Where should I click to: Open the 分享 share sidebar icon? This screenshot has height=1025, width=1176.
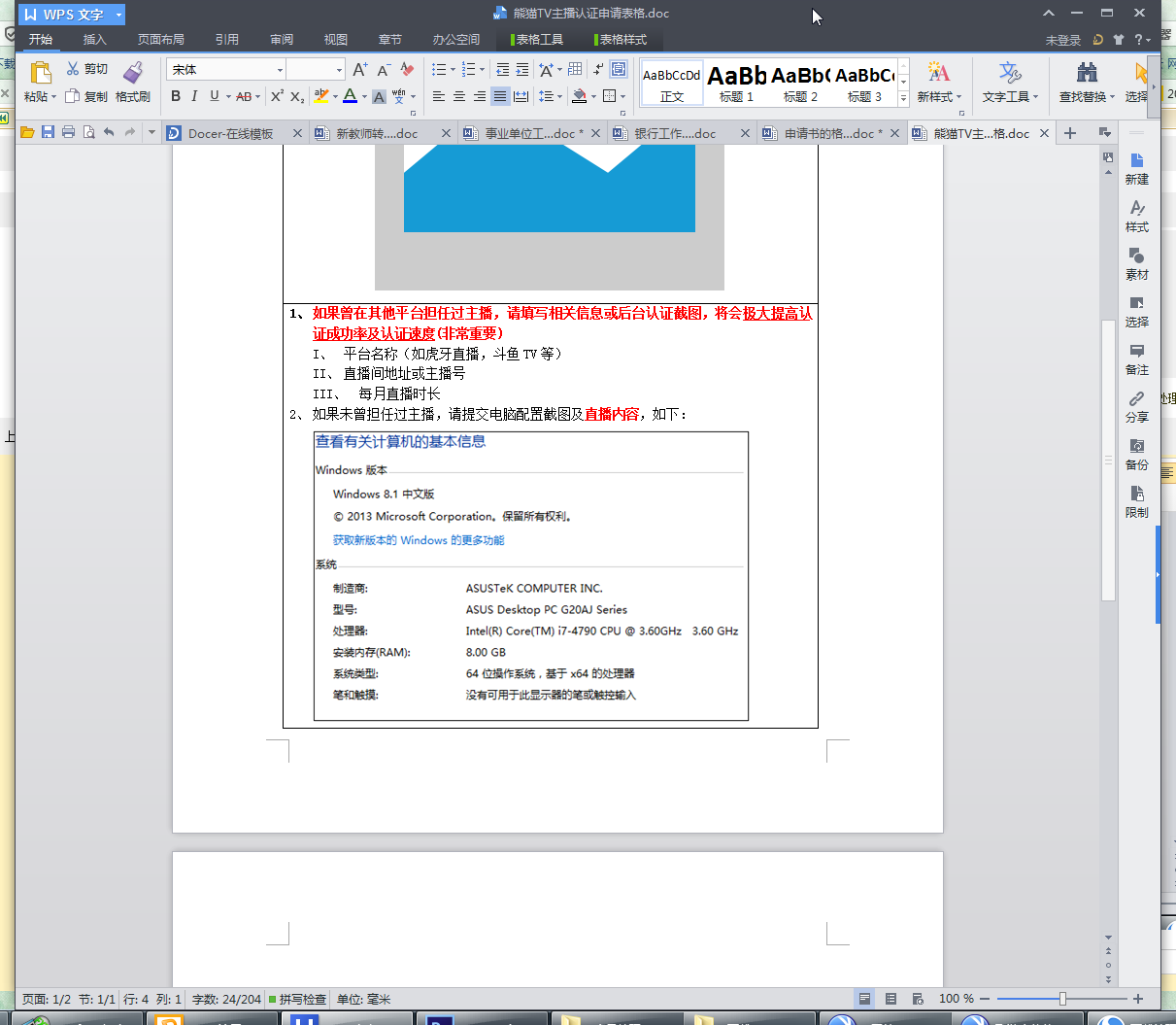pos(1137,406)
